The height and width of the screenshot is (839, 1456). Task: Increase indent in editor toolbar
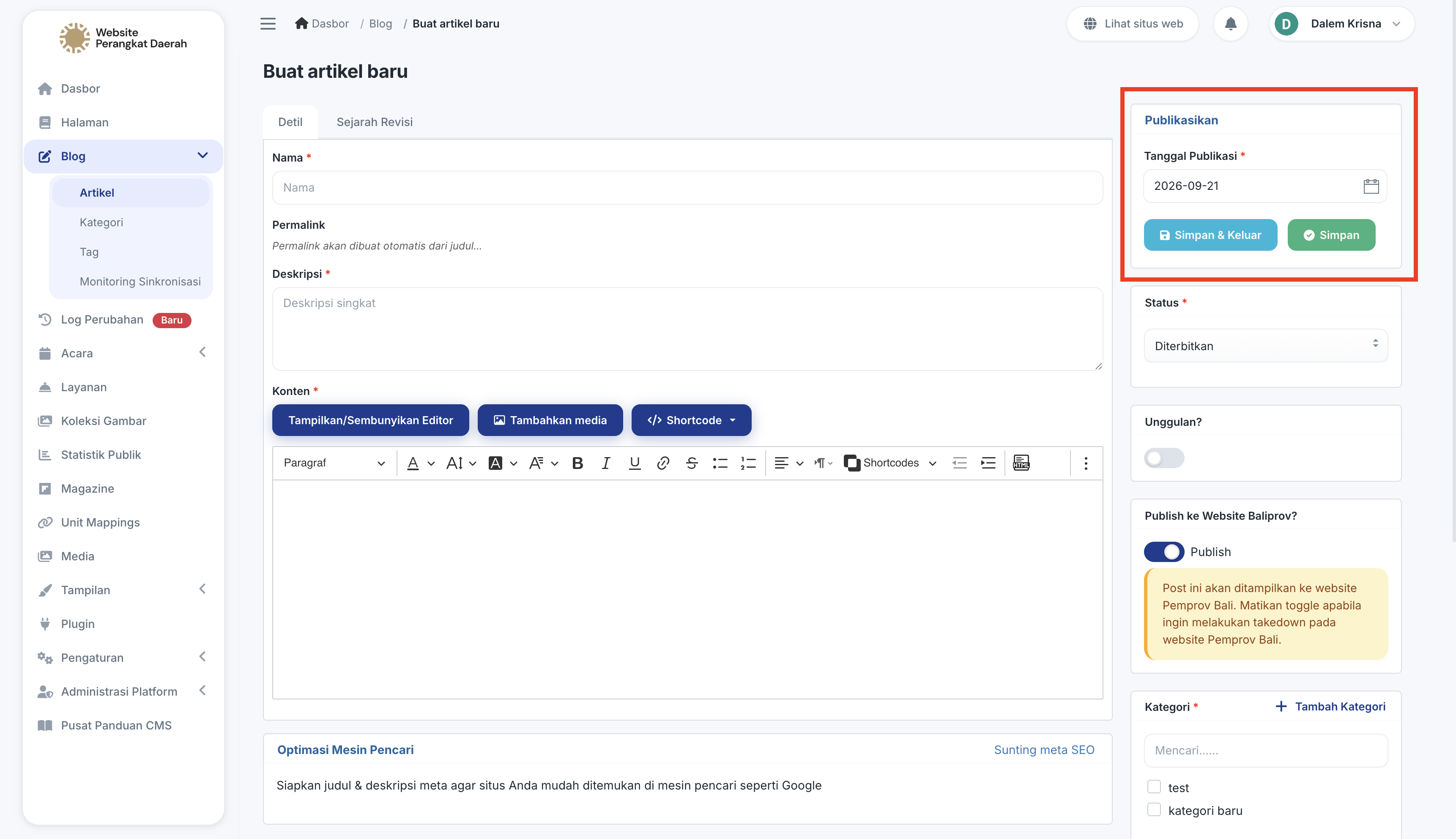988,463
